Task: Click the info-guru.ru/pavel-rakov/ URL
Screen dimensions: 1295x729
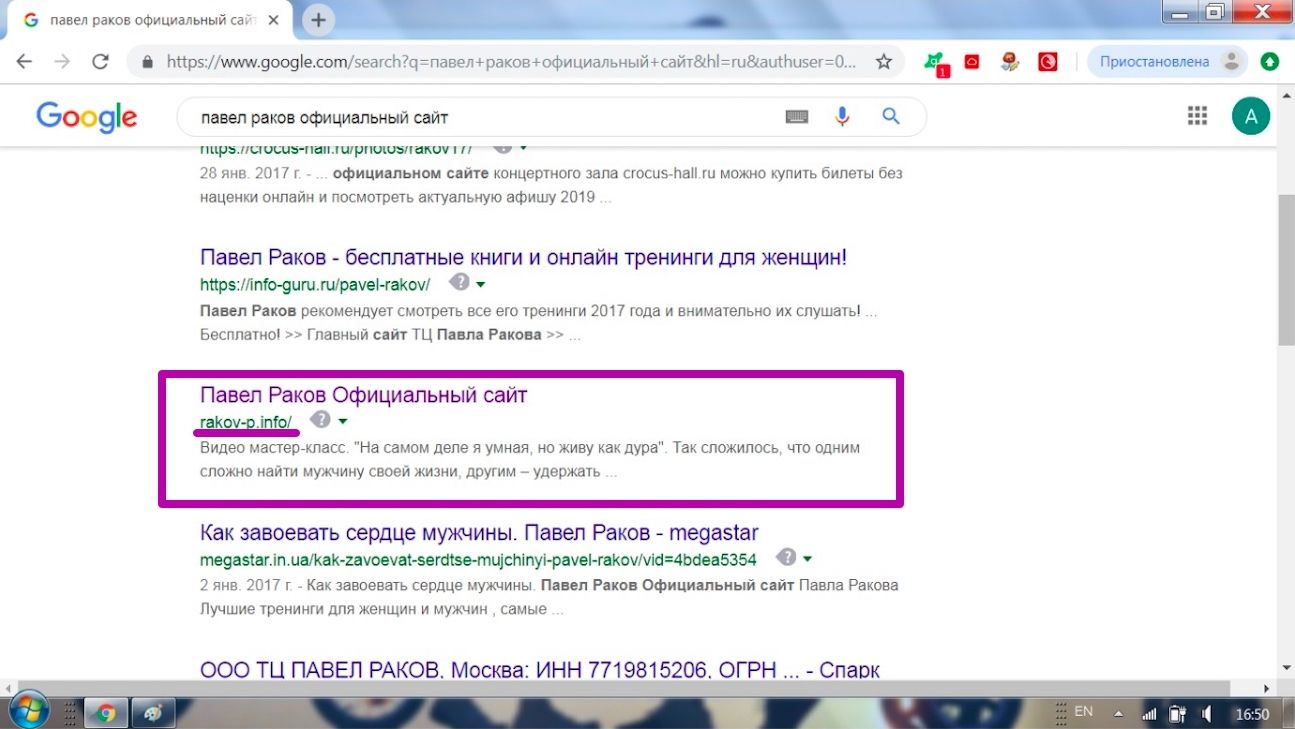Action: (315, 284)
